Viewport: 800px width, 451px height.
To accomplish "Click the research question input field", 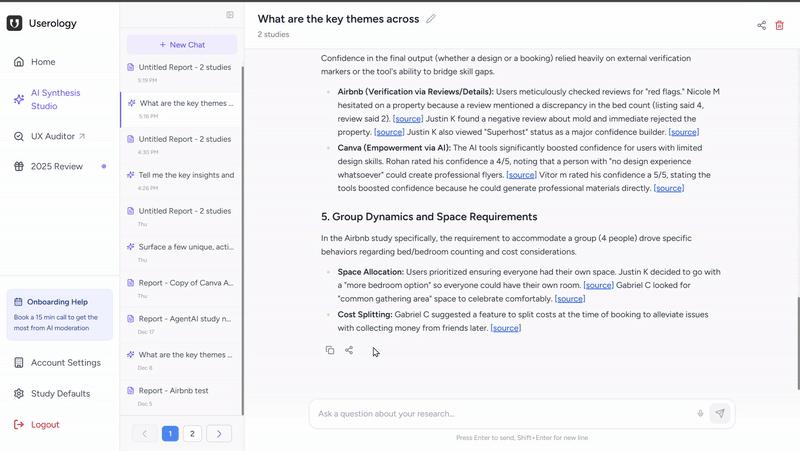I will 503,414.
